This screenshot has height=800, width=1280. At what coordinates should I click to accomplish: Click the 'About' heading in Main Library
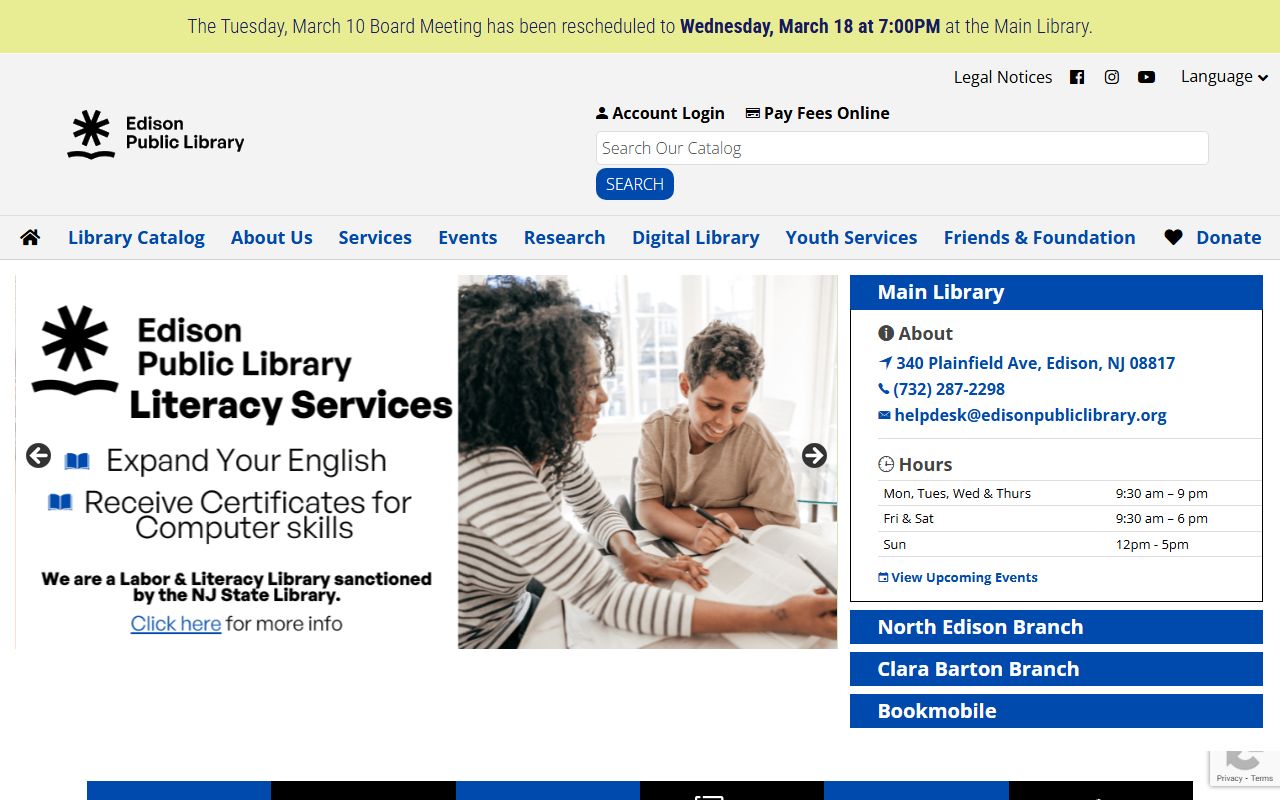[915, 333]
